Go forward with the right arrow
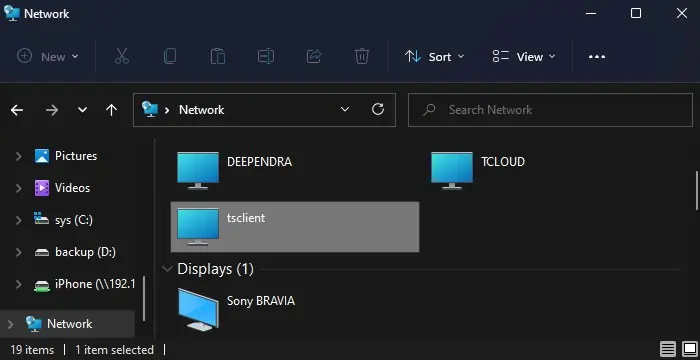This screenshot has height=360, width=700. (52, 110)
